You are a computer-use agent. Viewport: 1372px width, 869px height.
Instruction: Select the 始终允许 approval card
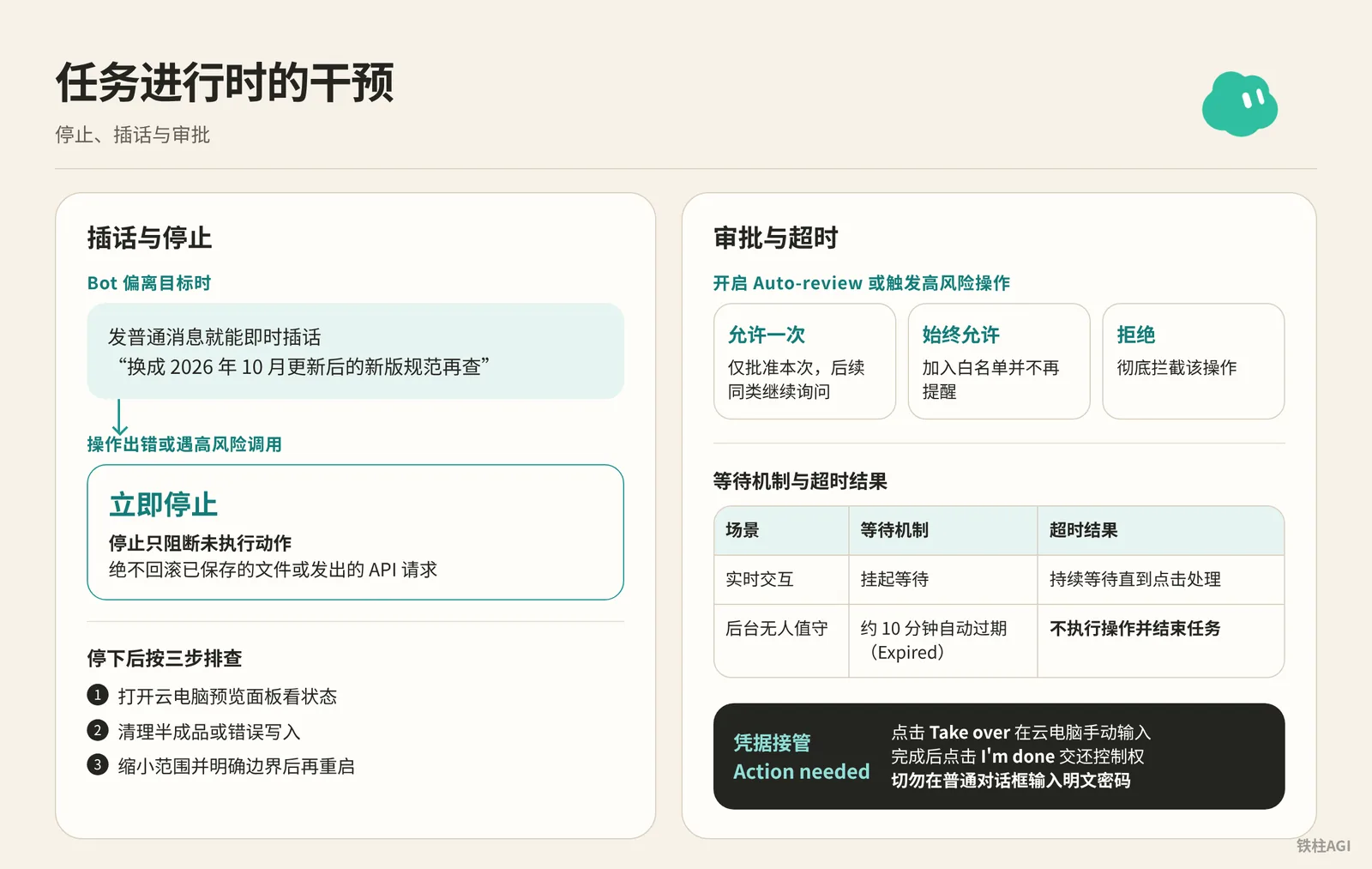(x=999, y=361)
